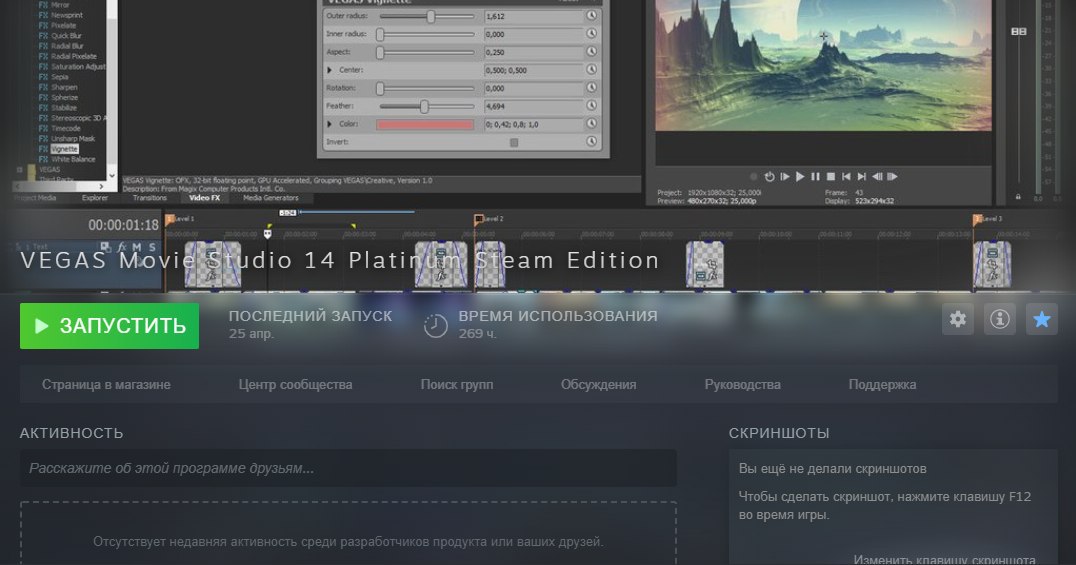This screenshot has width=1076, height=565.
Task: Select the Timecode effect
Action: (x=66, y=128)
